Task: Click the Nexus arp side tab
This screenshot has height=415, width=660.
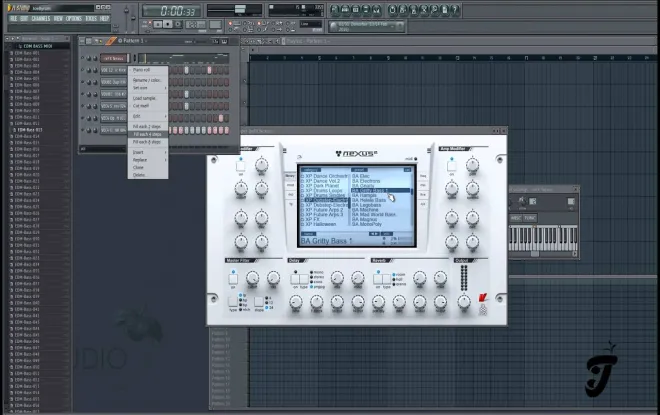Action: click(290, 195)
